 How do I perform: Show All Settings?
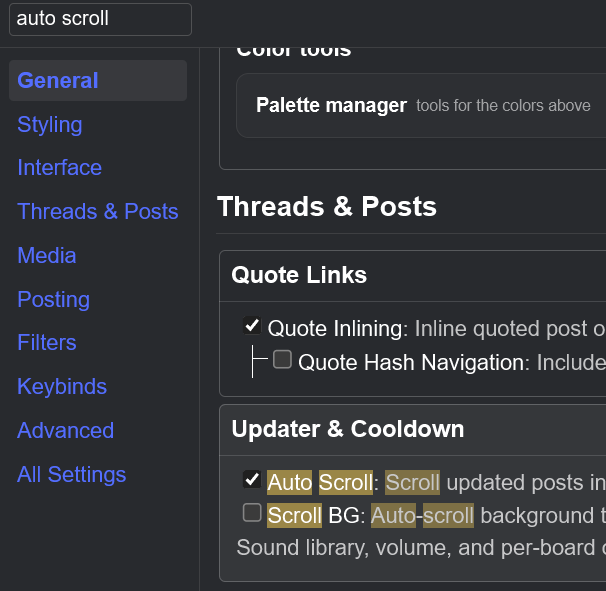pos(72,475)
